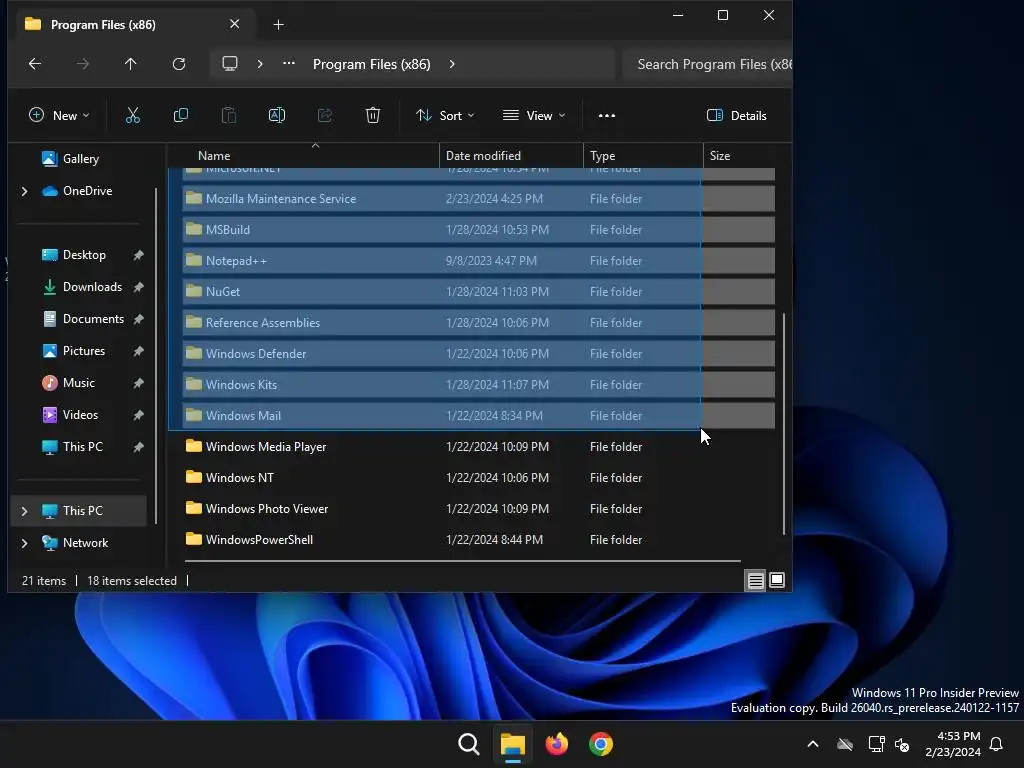Click the file list vertical scrollbar
Viewport: 1024px width, 768px height.
pos(784,424)
